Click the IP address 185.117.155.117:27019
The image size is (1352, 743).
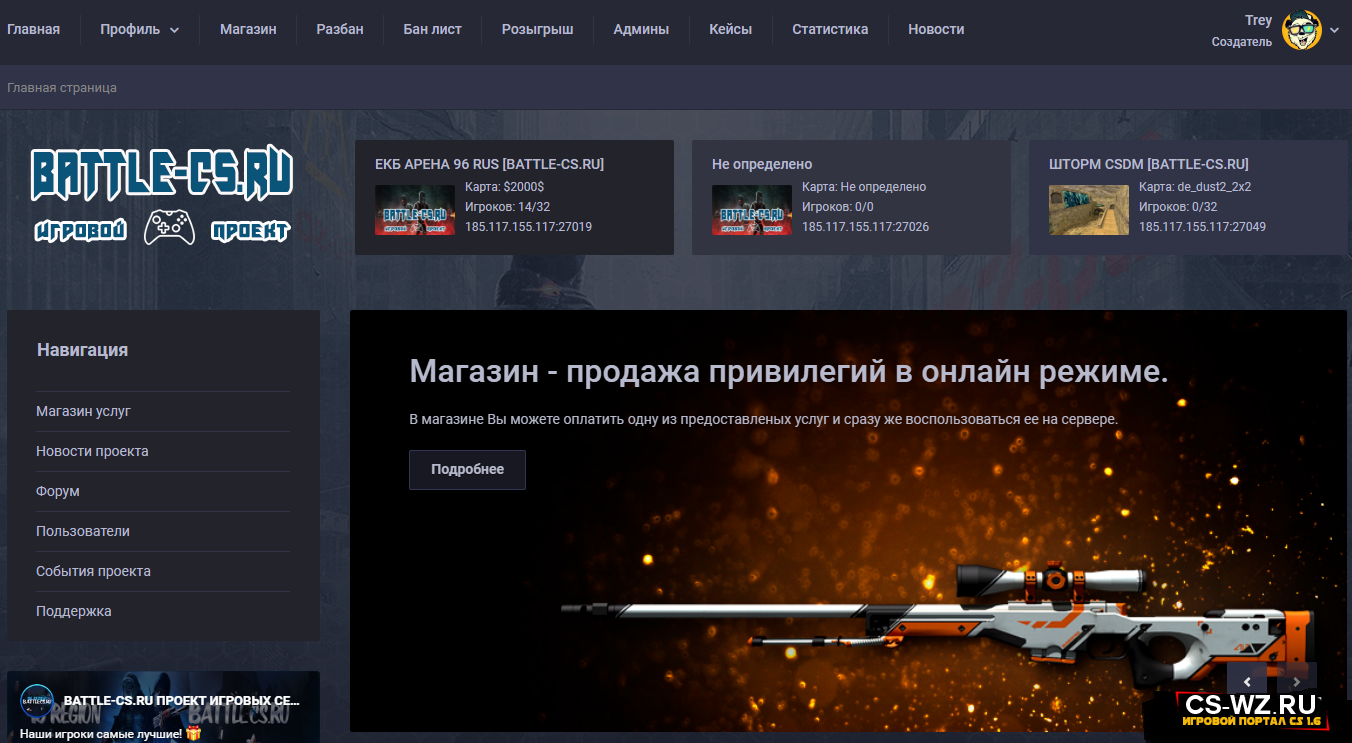click(528, 227)
